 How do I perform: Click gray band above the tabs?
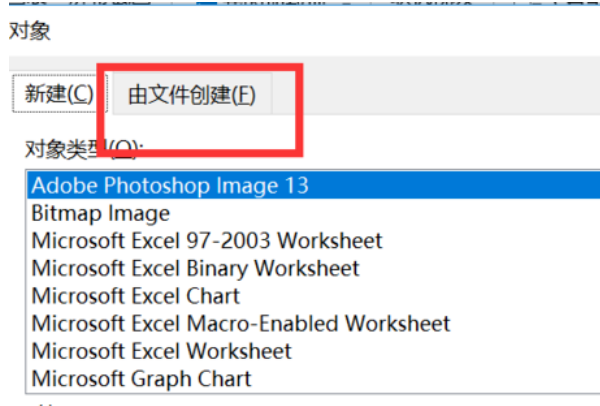(x=304, y=63)
